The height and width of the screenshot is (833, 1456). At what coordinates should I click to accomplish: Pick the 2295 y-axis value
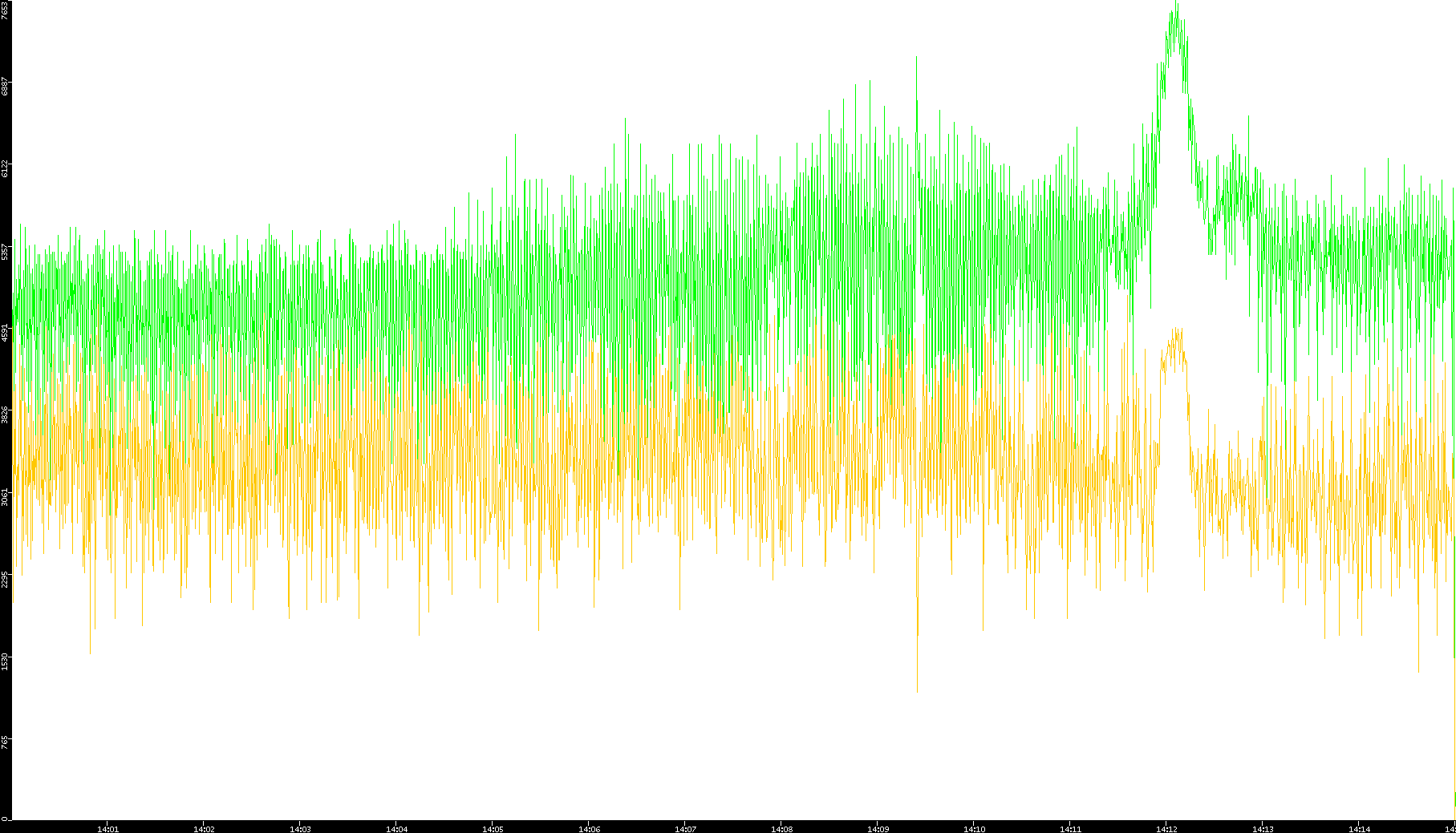click(5, 579)
